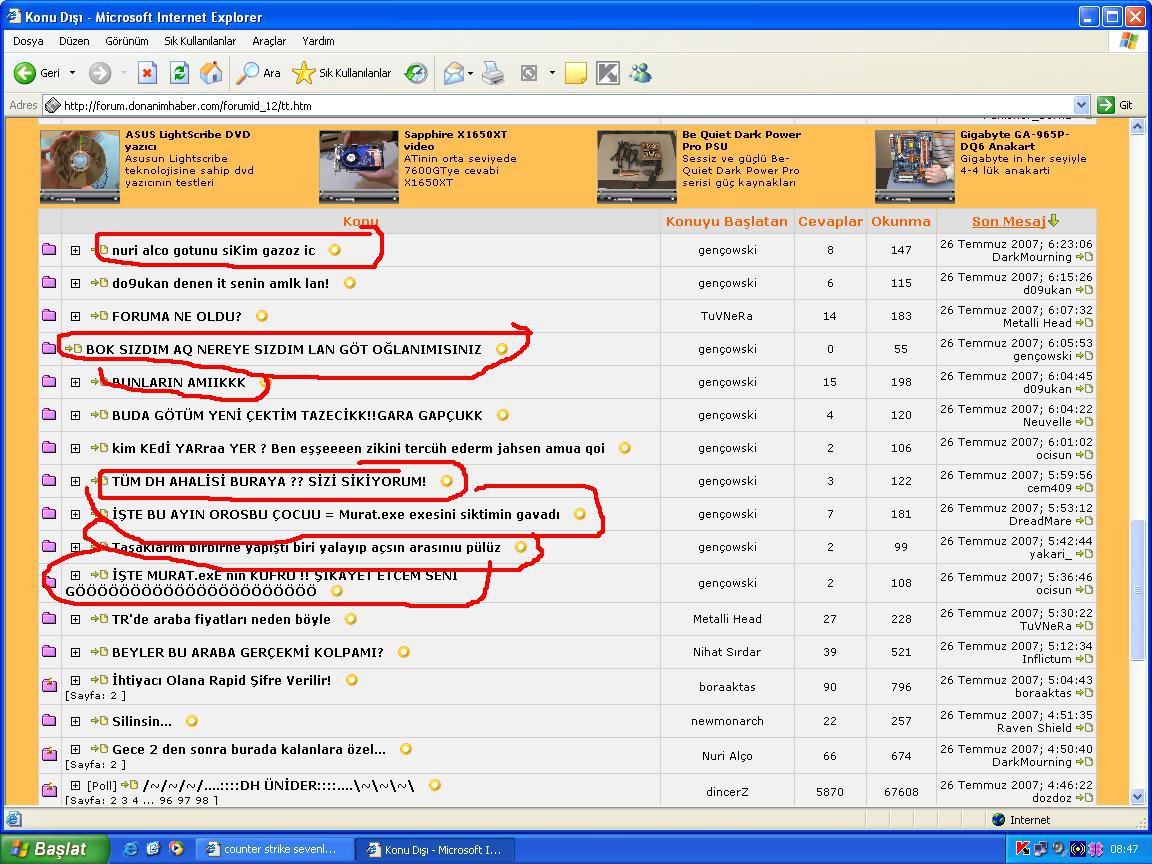Open the Messenger people icon
1152x864 pixels.
click(x=640, y=73)
